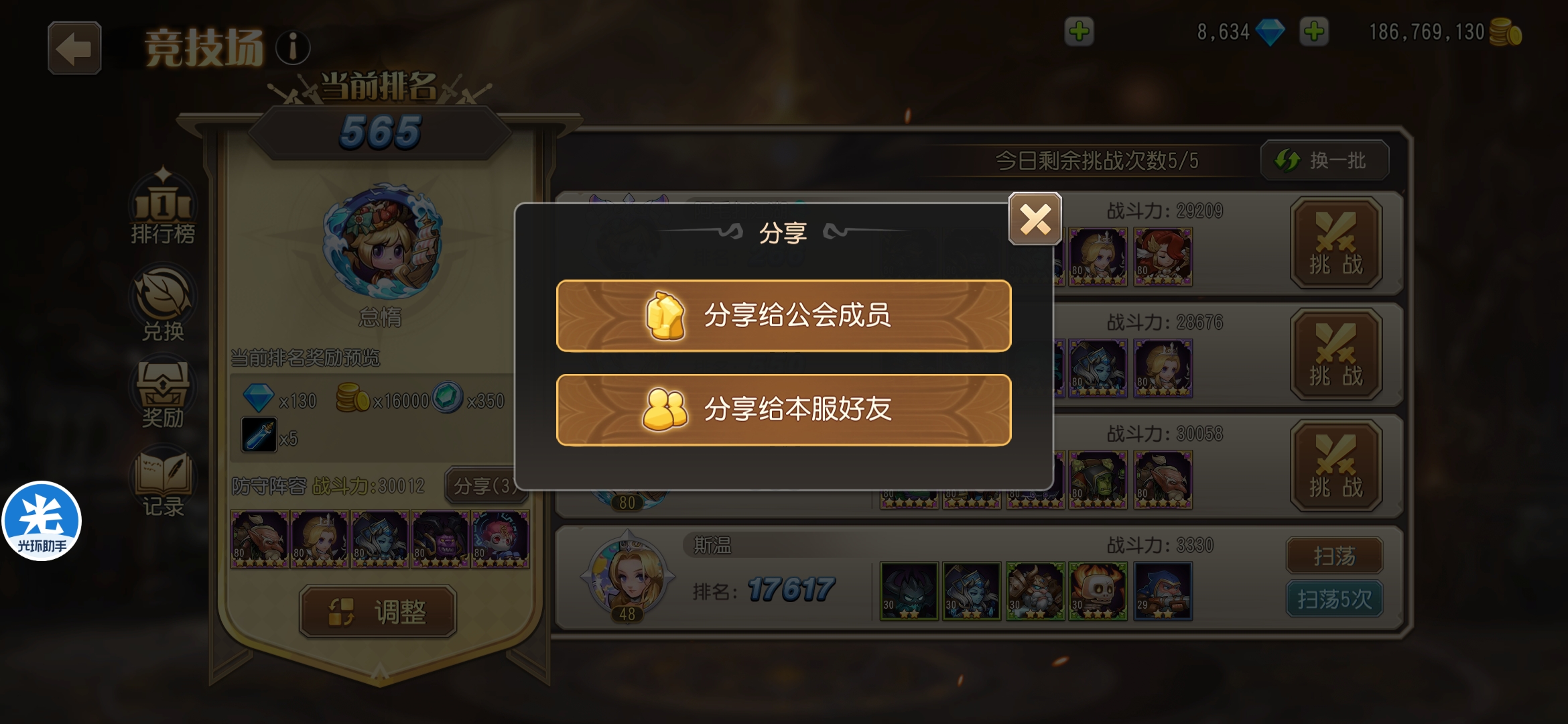This screenshot has height=724, width=1568.
Task: Open the 排行榜 ranking icon
Action: click(163, 207)
